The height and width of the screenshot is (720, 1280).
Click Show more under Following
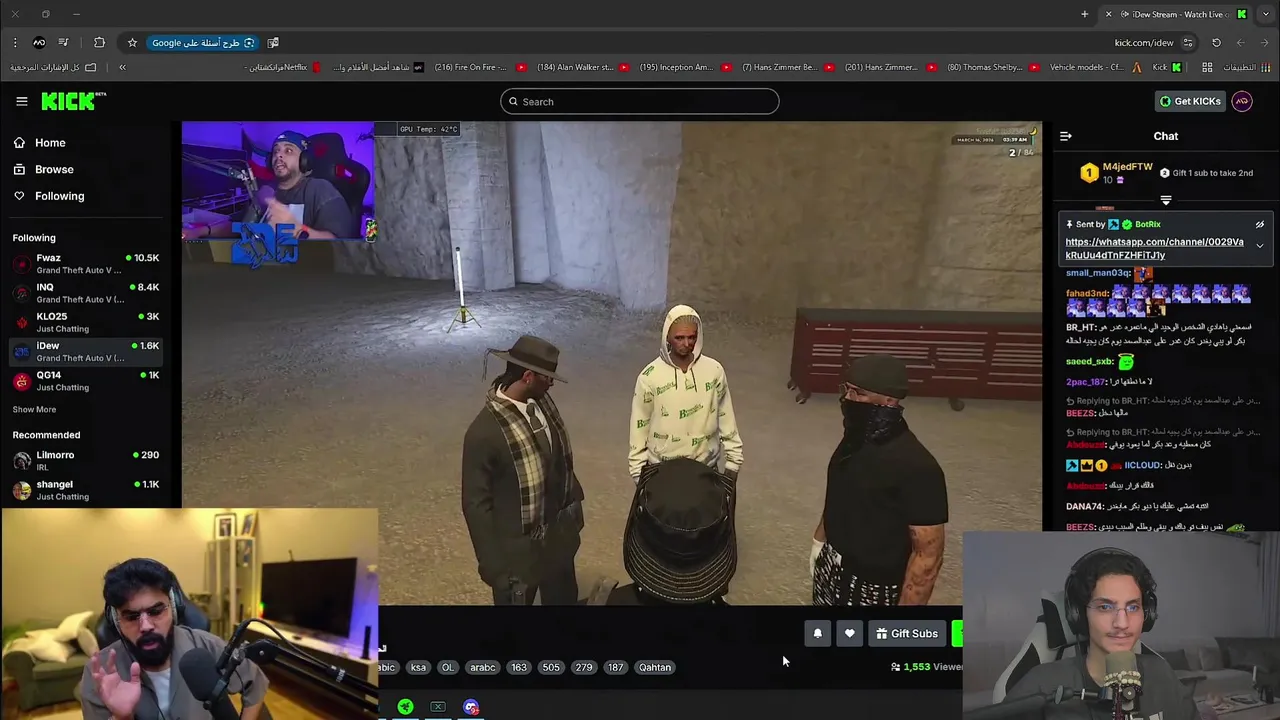(34, 409)
